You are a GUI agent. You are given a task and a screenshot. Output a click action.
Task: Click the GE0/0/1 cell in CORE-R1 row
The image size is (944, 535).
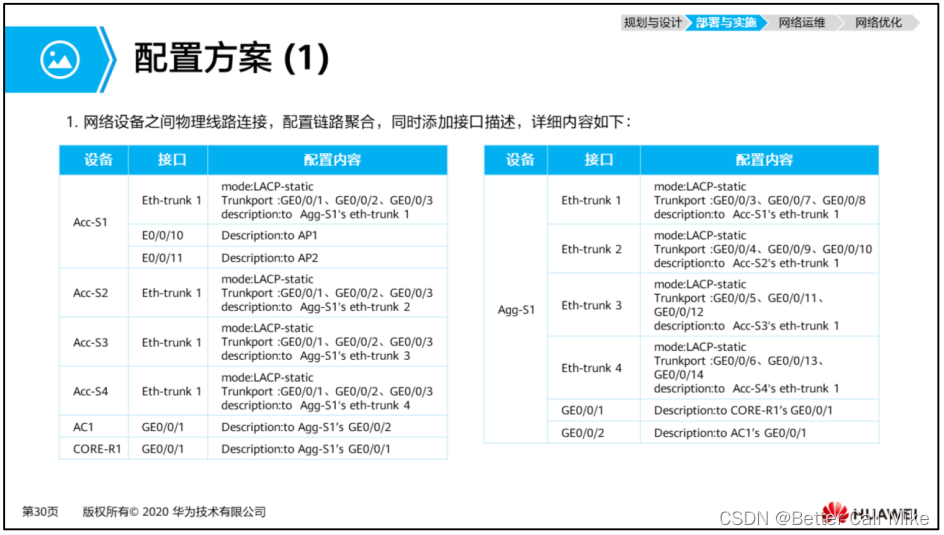(169, 449)
